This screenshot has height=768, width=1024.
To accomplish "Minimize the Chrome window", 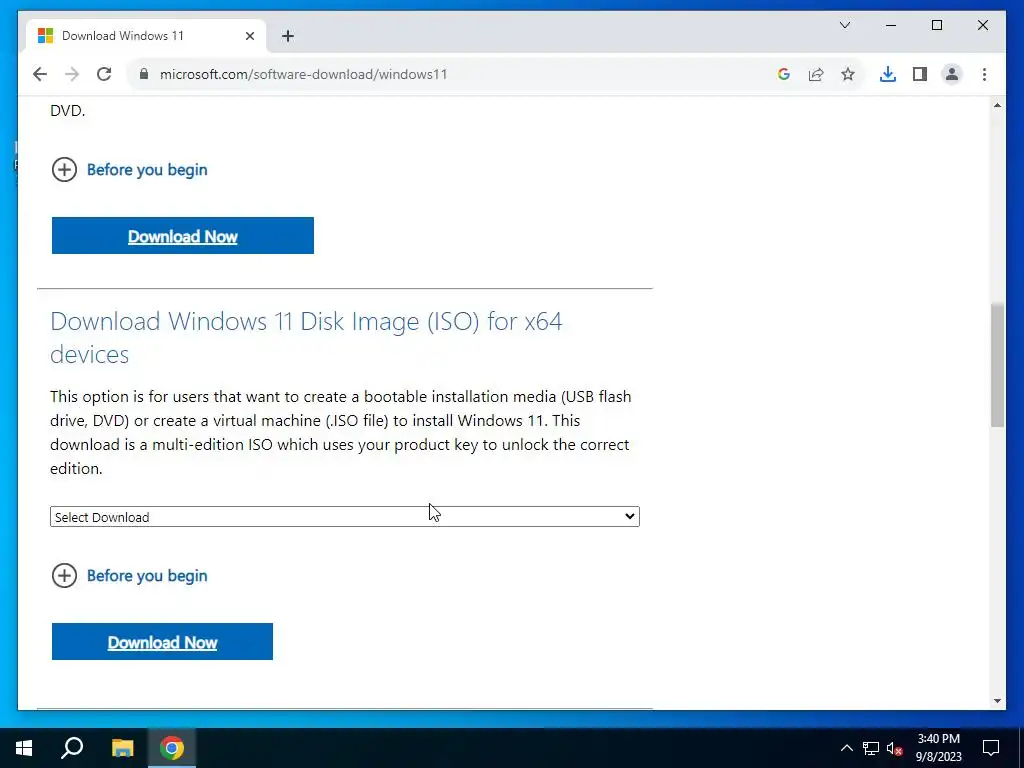I will coord(891,25).
